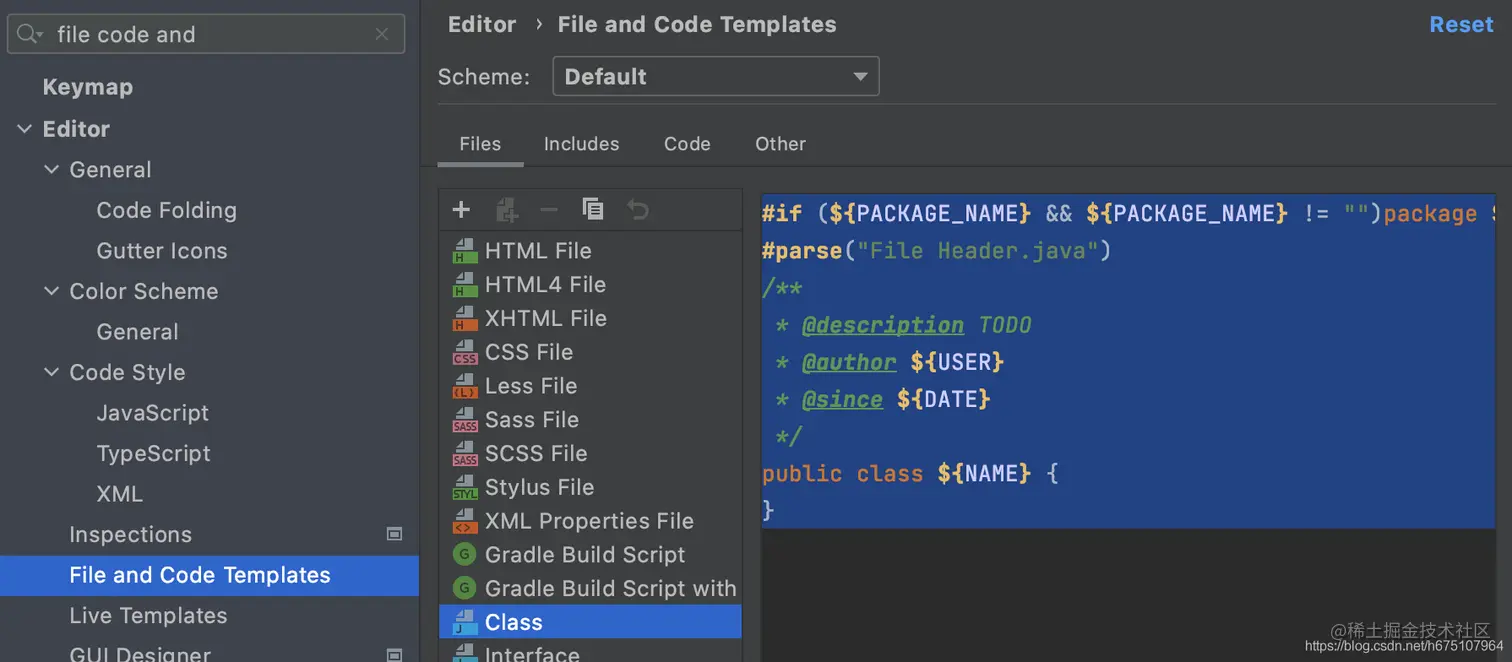
Task: Open the Scheme dropdown
Action: click(x=715, y=77)
